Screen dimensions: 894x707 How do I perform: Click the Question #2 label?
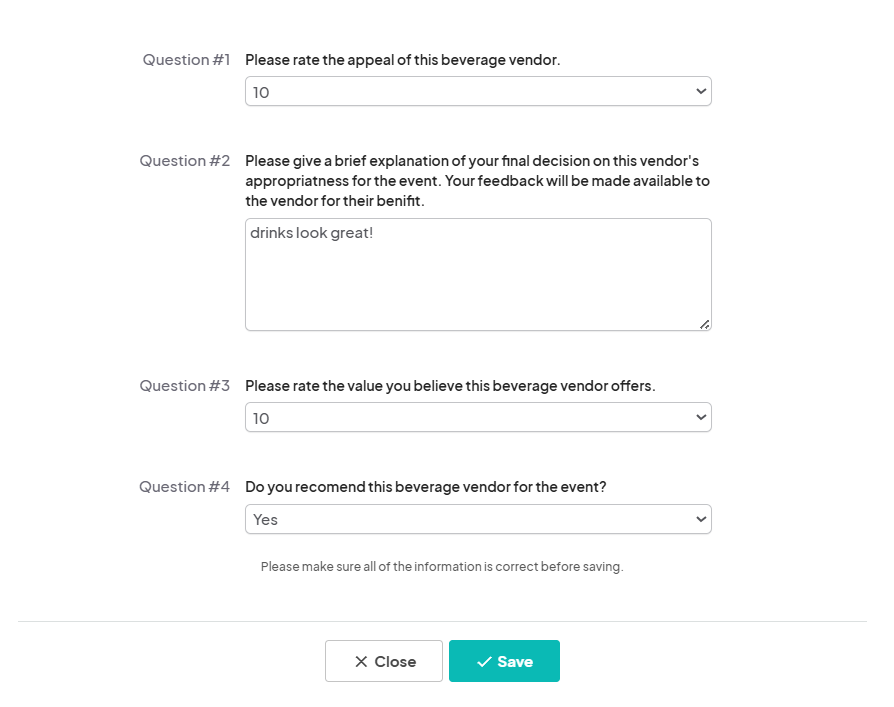(185, 161)
